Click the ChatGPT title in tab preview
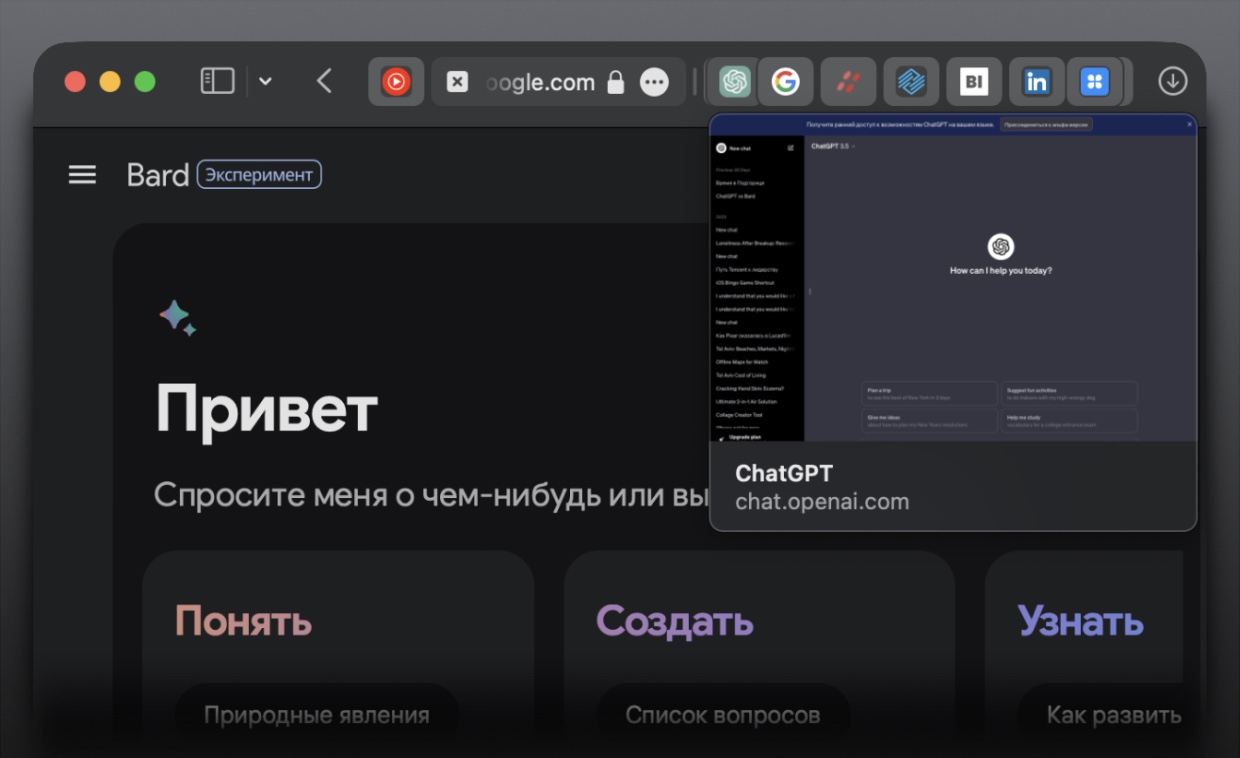This screenshot has width=1240, height=758. click(x=784, y=473)
